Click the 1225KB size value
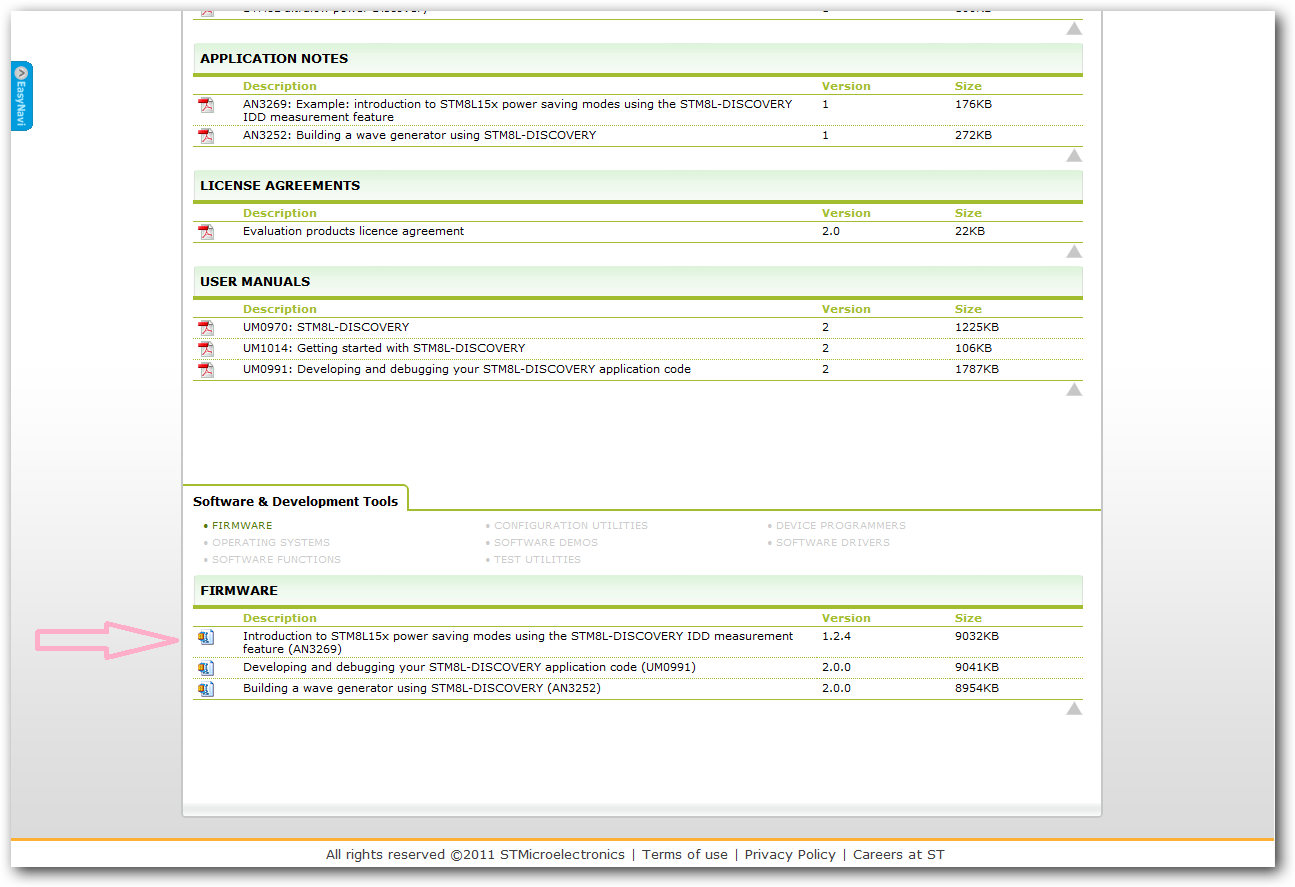The image size is (1295, 887). pyautogui.click(x=977, y=327)
